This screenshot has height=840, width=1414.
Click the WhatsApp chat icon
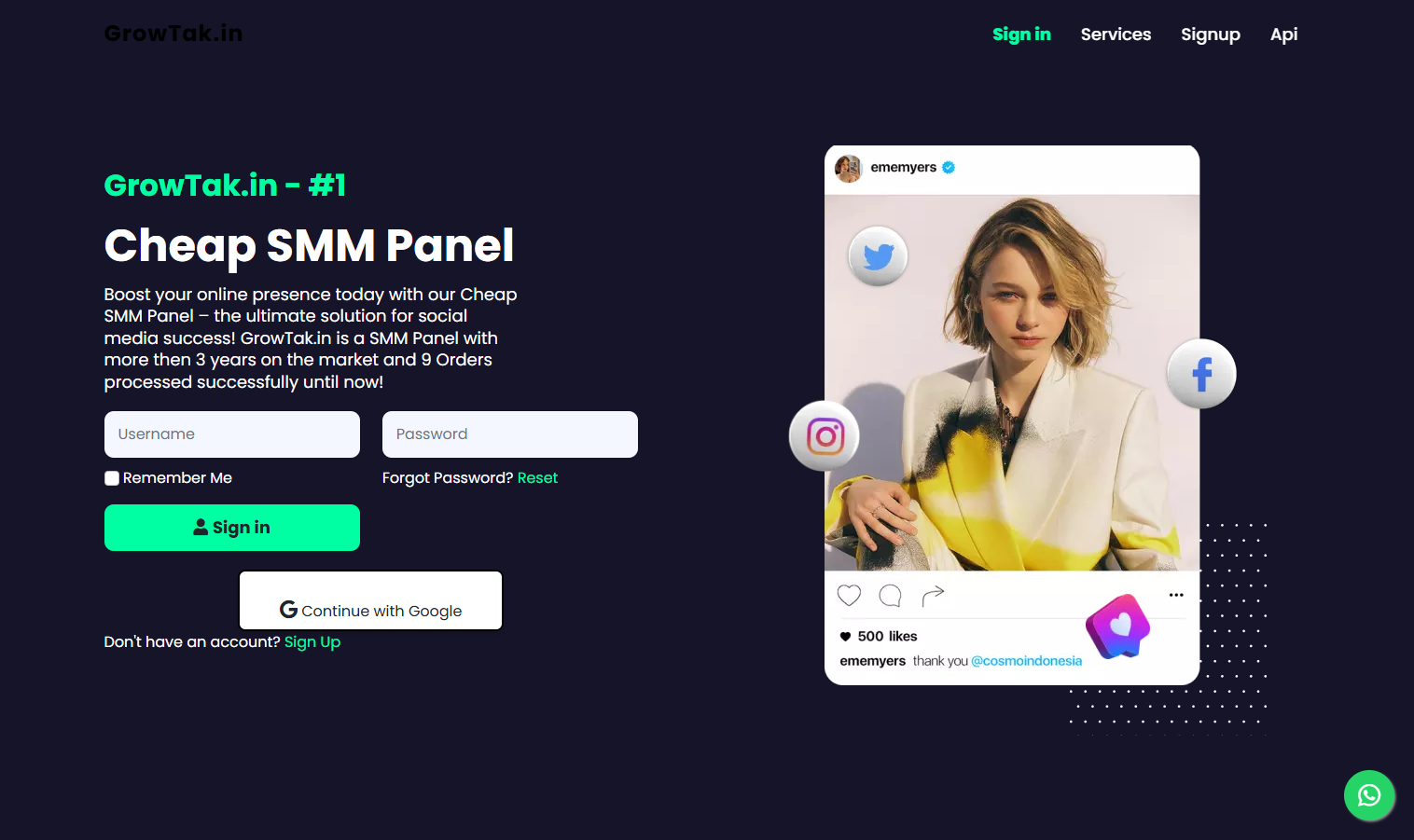click(x=1369, y=795)
